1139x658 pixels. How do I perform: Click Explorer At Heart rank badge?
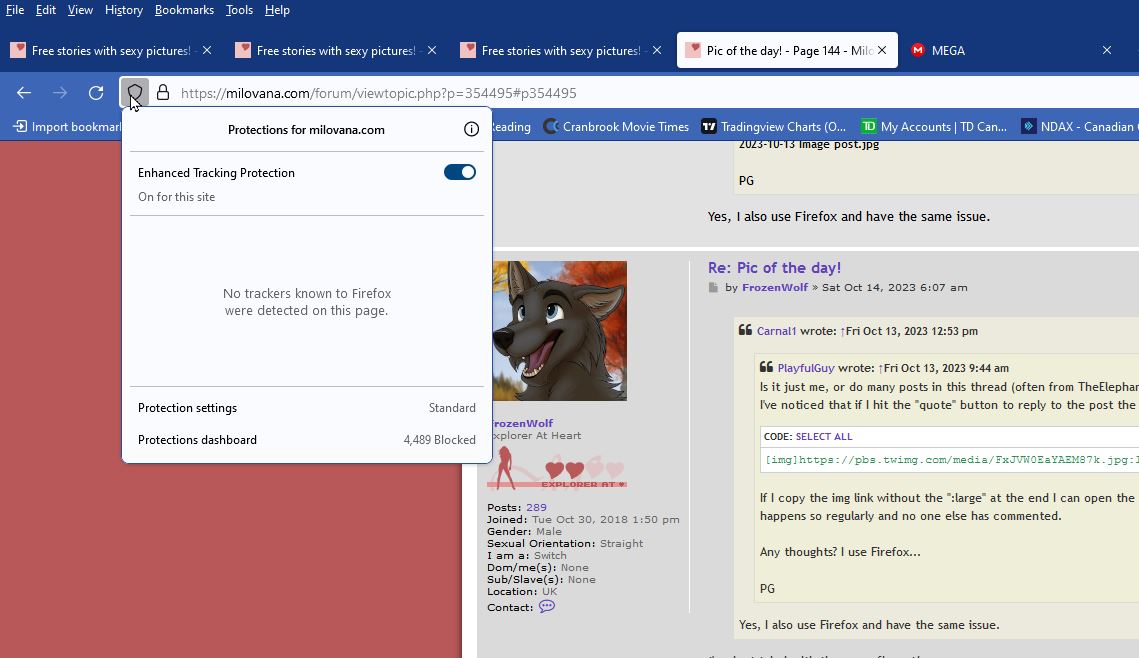[x=557, y=467]
